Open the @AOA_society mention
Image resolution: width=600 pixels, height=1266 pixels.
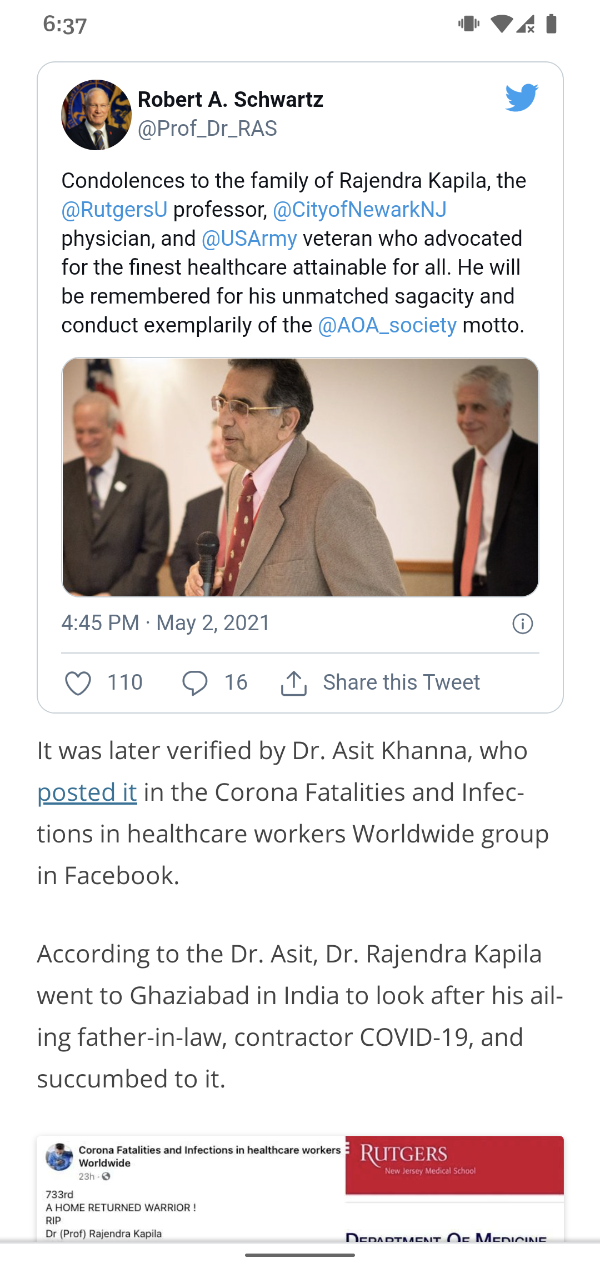tap(387, 326)
